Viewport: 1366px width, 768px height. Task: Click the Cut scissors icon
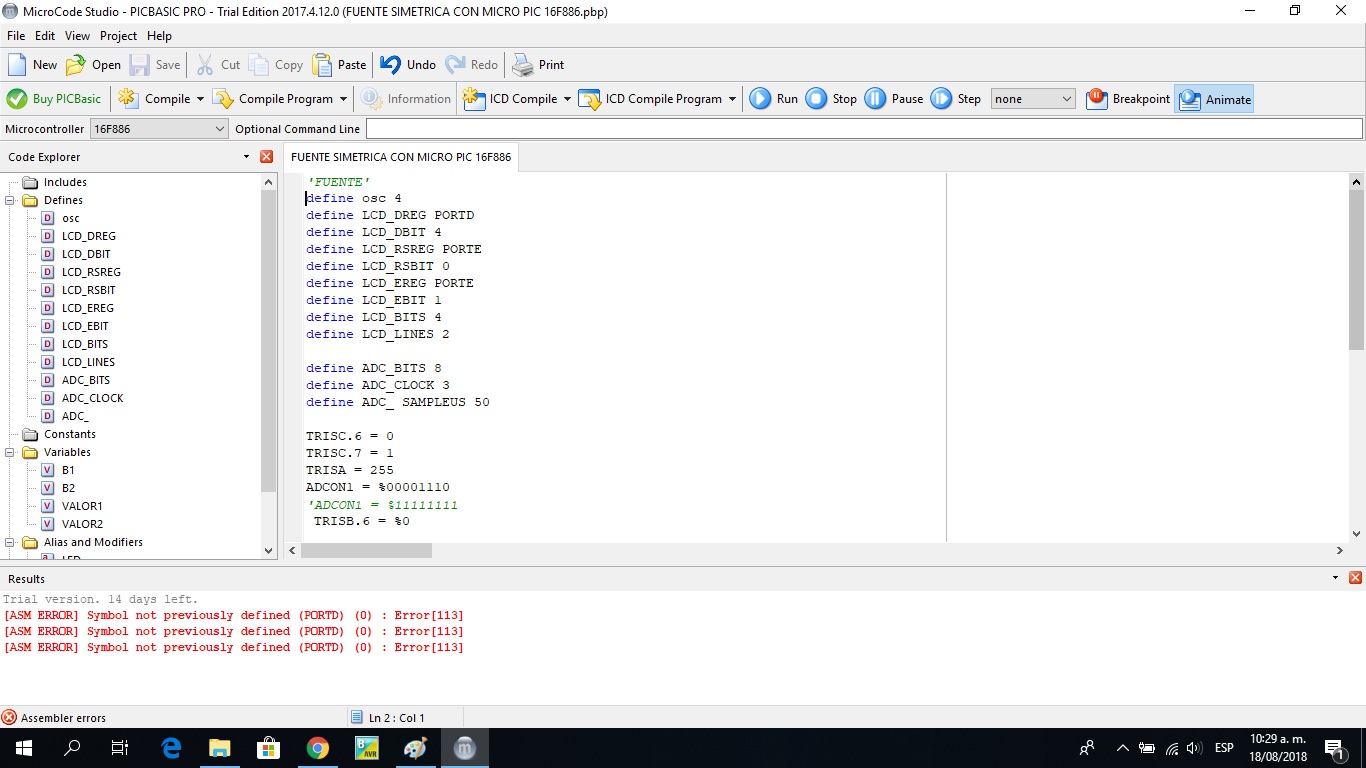tap(205, 65)
